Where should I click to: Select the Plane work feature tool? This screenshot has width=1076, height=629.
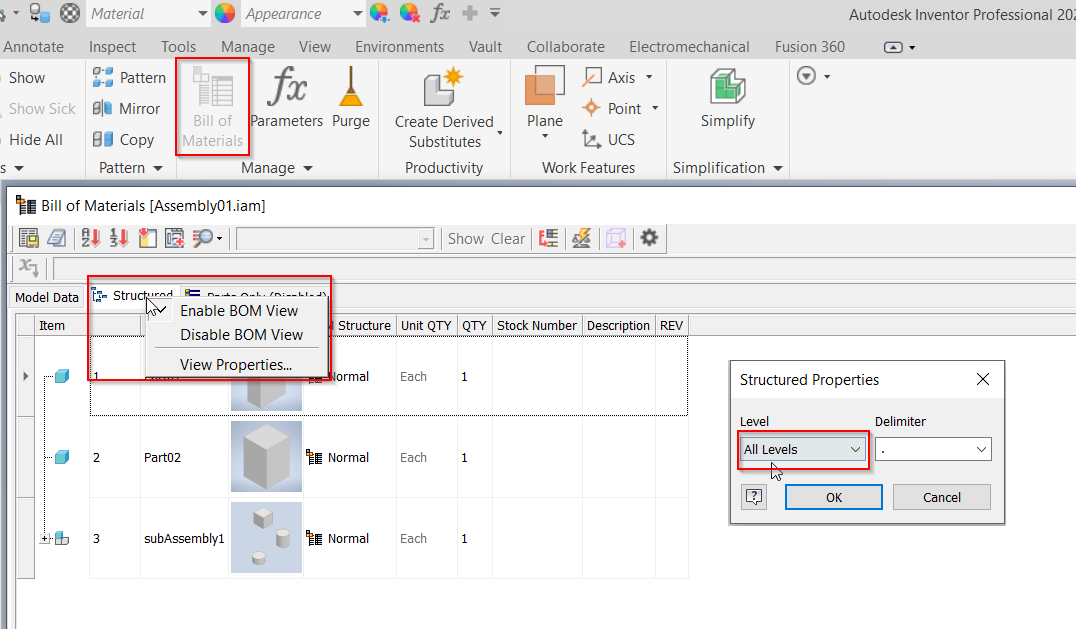tap(543, 103)
